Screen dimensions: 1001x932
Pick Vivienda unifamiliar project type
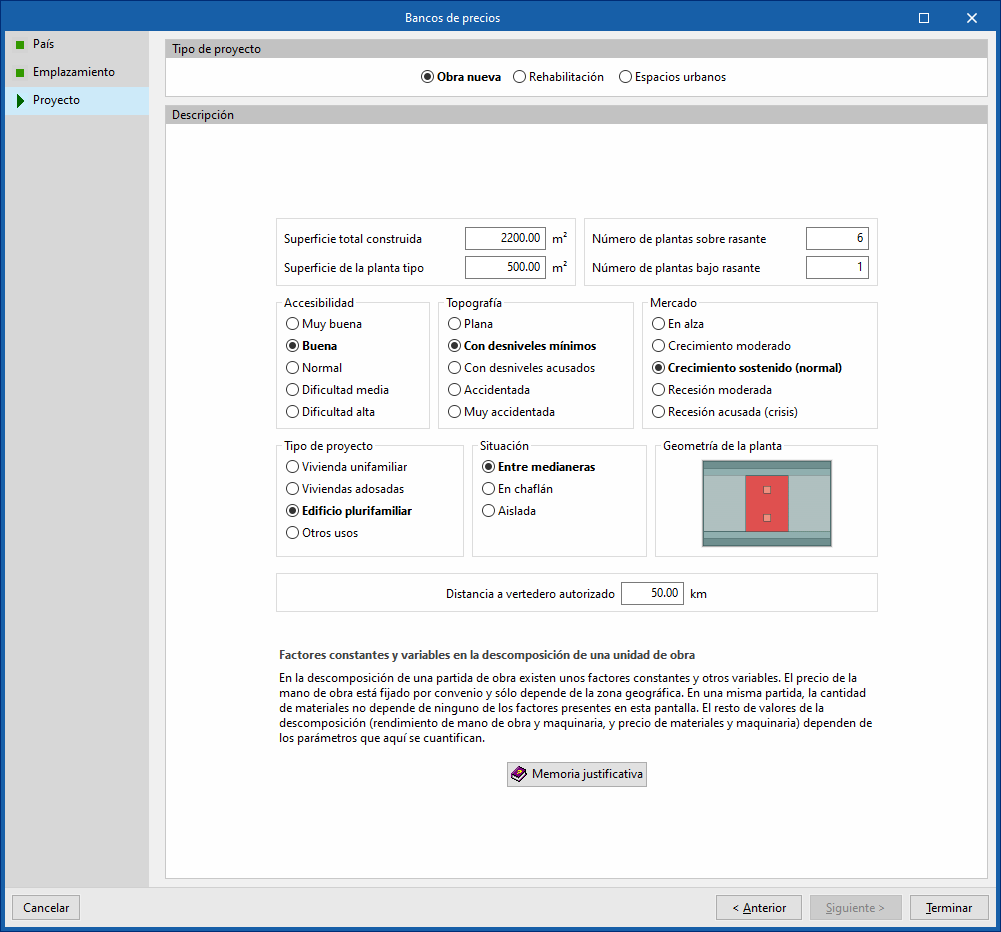click(347, 467)
